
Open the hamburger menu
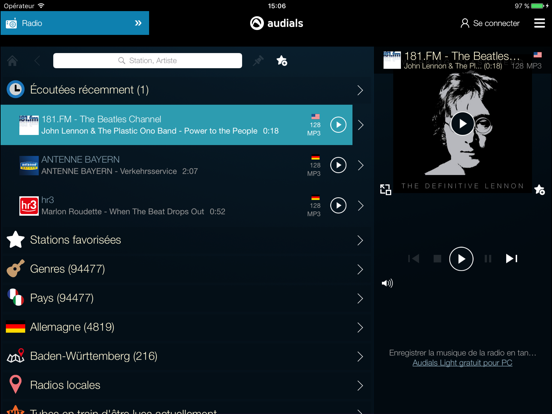click(539, 23)
